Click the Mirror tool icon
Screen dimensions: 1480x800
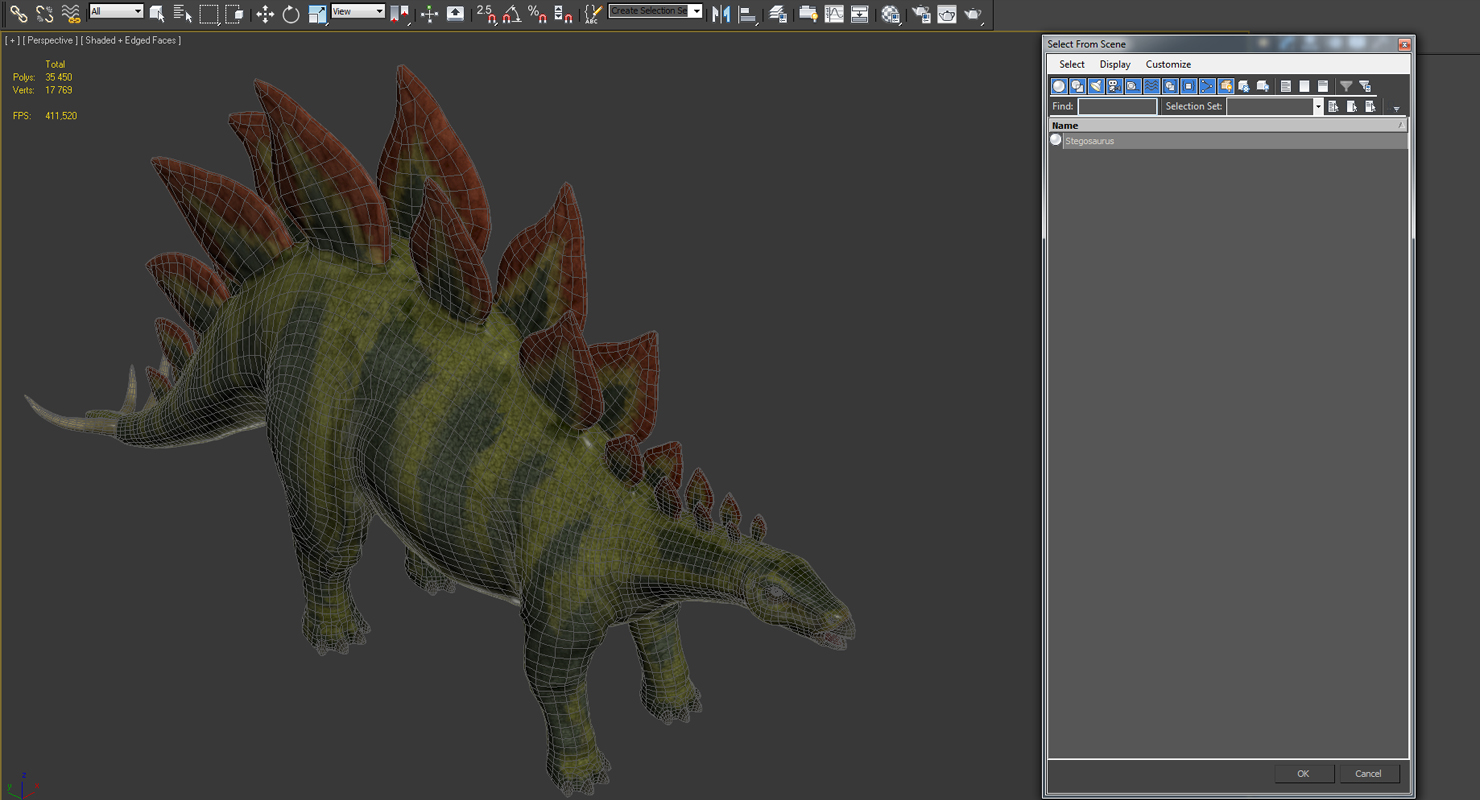click(721, 14)
